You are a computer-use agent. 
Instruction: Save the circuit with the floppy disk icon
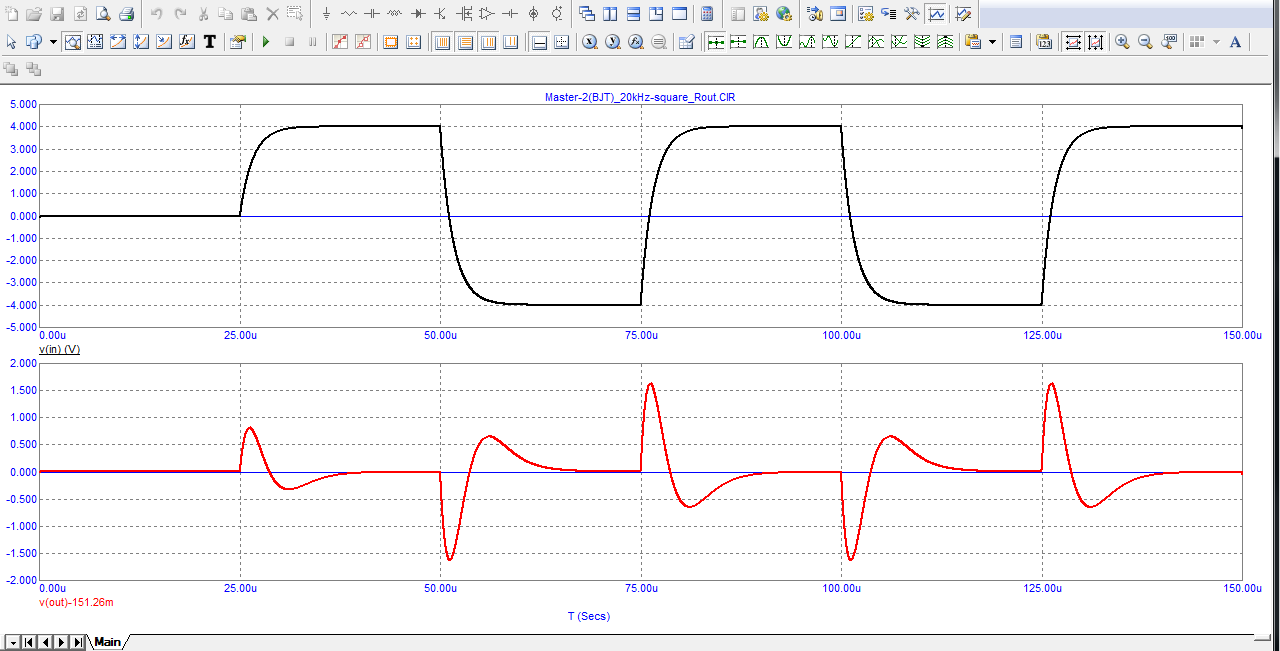pyautogui.click(x=57, y=14)
